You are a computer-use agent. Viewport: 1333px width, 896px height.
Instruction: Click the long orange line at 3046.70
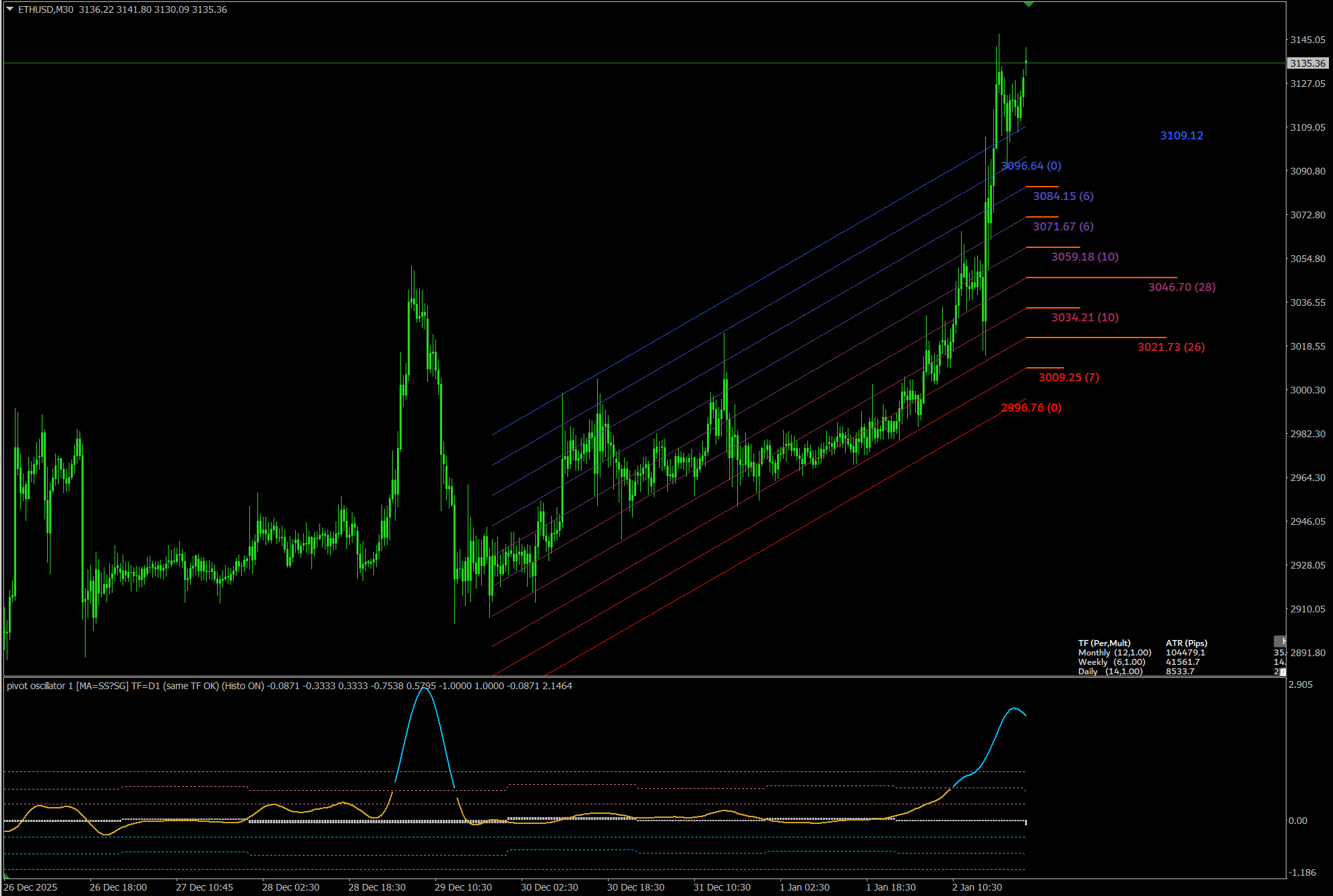1105,278
